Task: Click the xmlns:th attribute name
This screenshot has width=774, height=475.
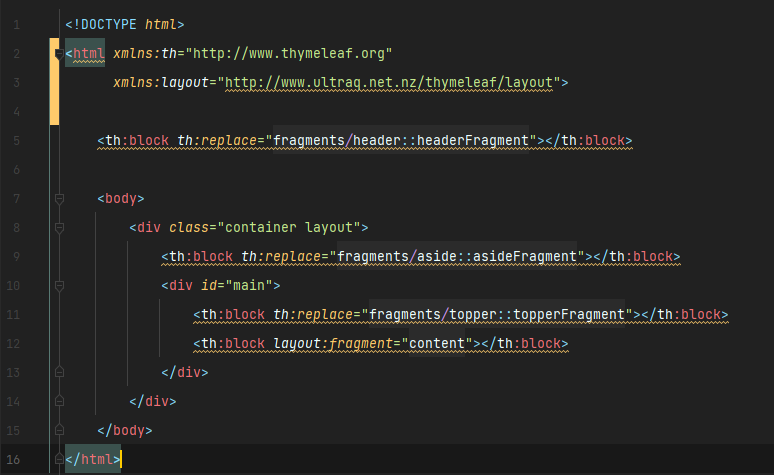Action: pos(145,53)
